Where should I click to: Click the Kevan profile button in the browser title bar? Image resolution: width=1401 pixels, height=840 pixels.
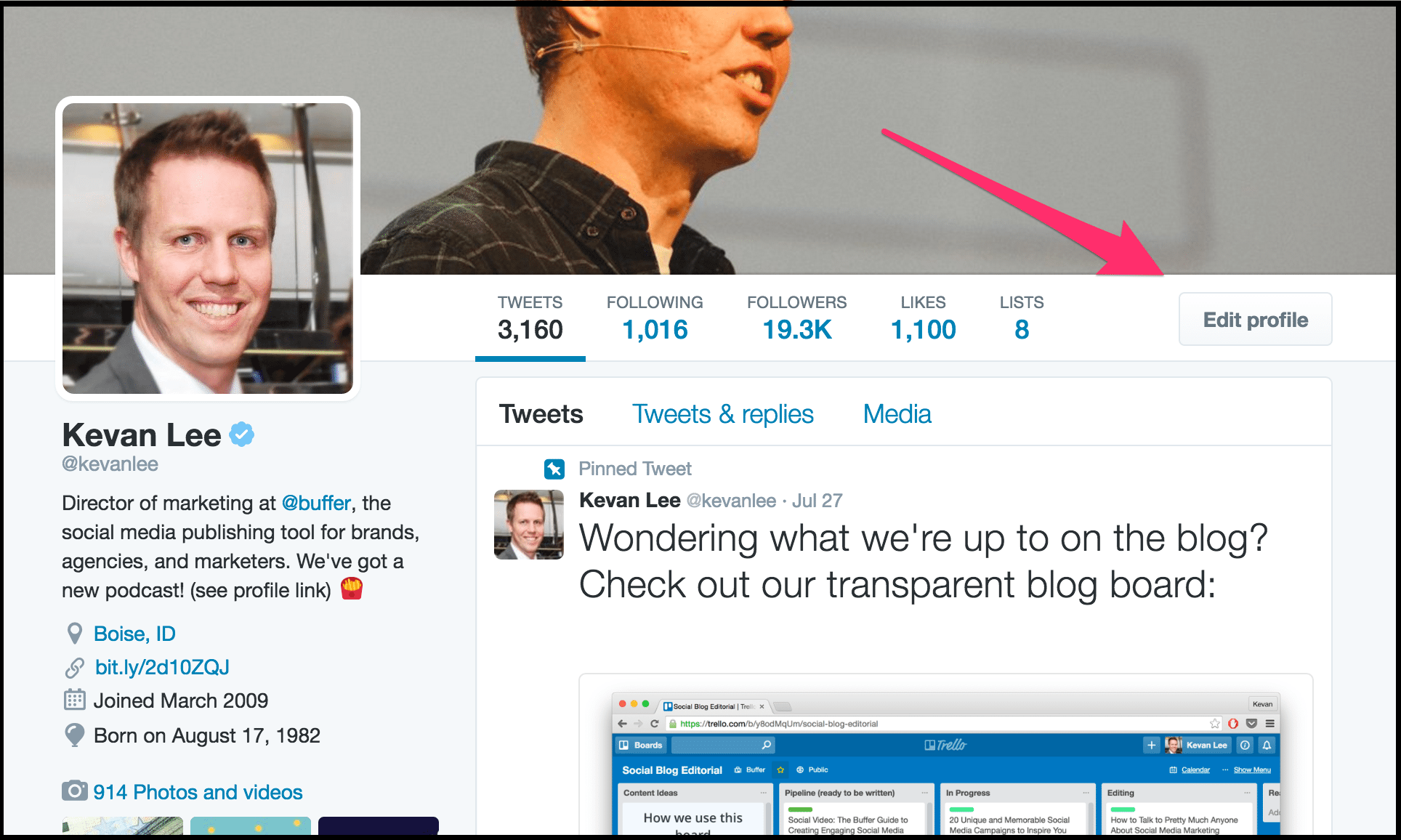(1262, 704)
